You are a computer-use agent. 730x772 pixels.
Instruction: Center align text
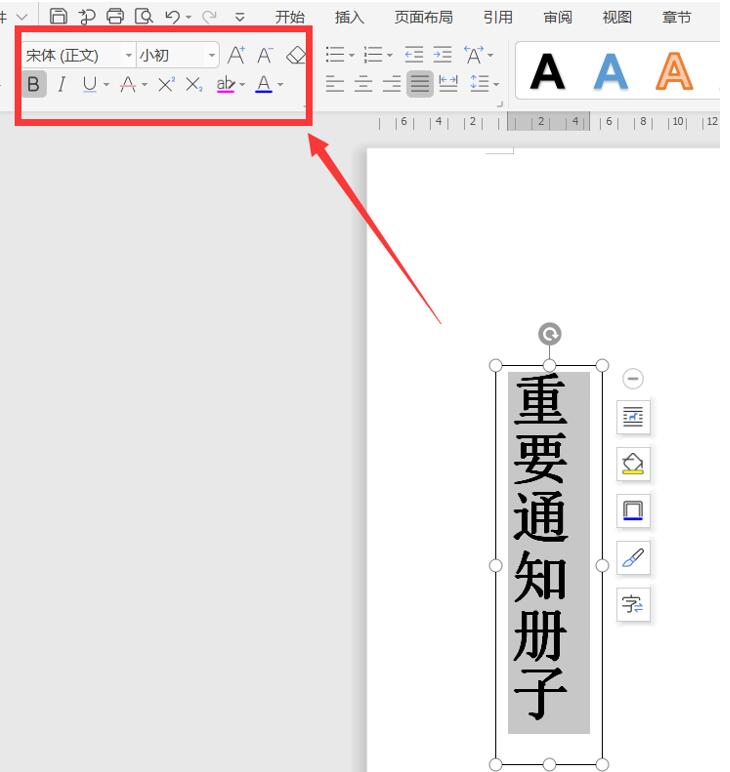pos(363,84)
